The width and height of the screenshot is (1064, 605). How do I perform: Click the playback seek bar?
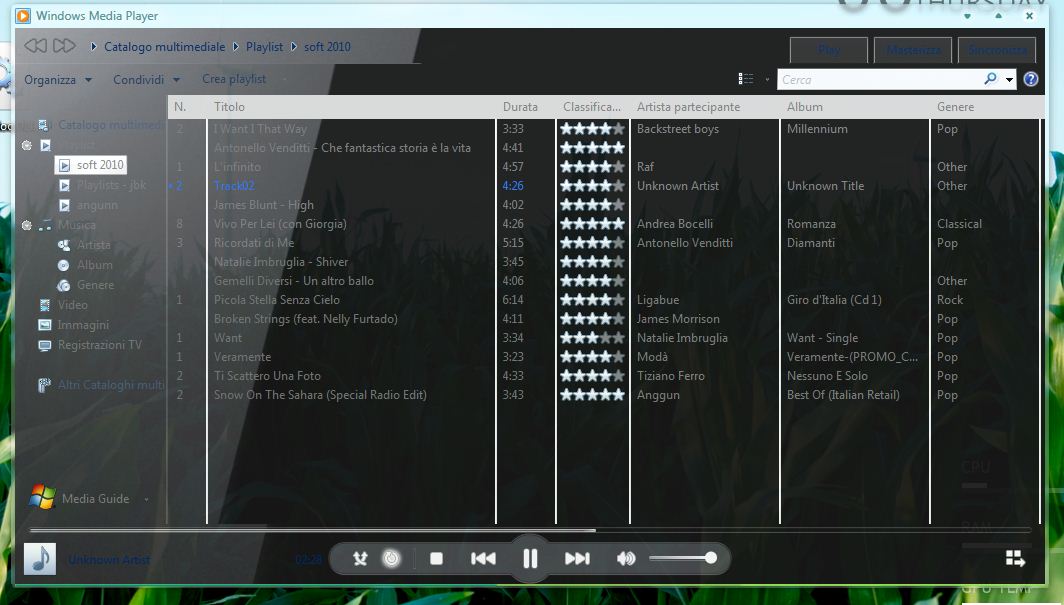pyautogui.click(x=530, y=530)
